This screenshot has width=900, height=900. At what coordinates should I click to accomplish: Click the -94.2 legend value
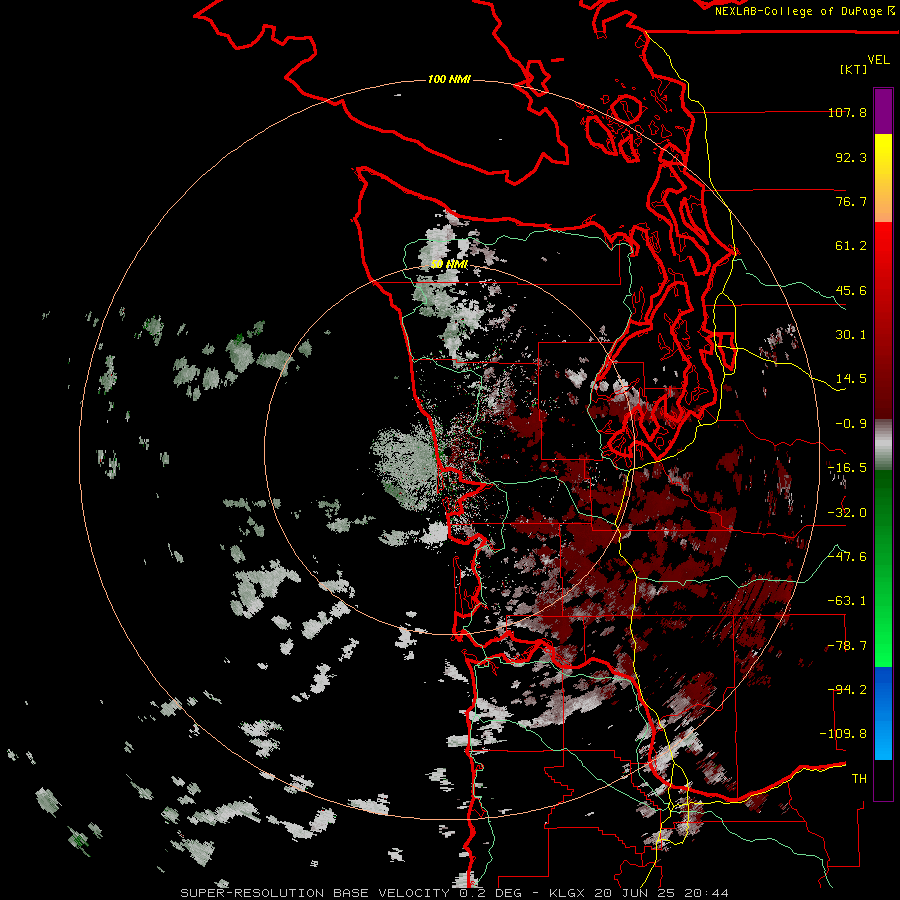tap(847, 690)
